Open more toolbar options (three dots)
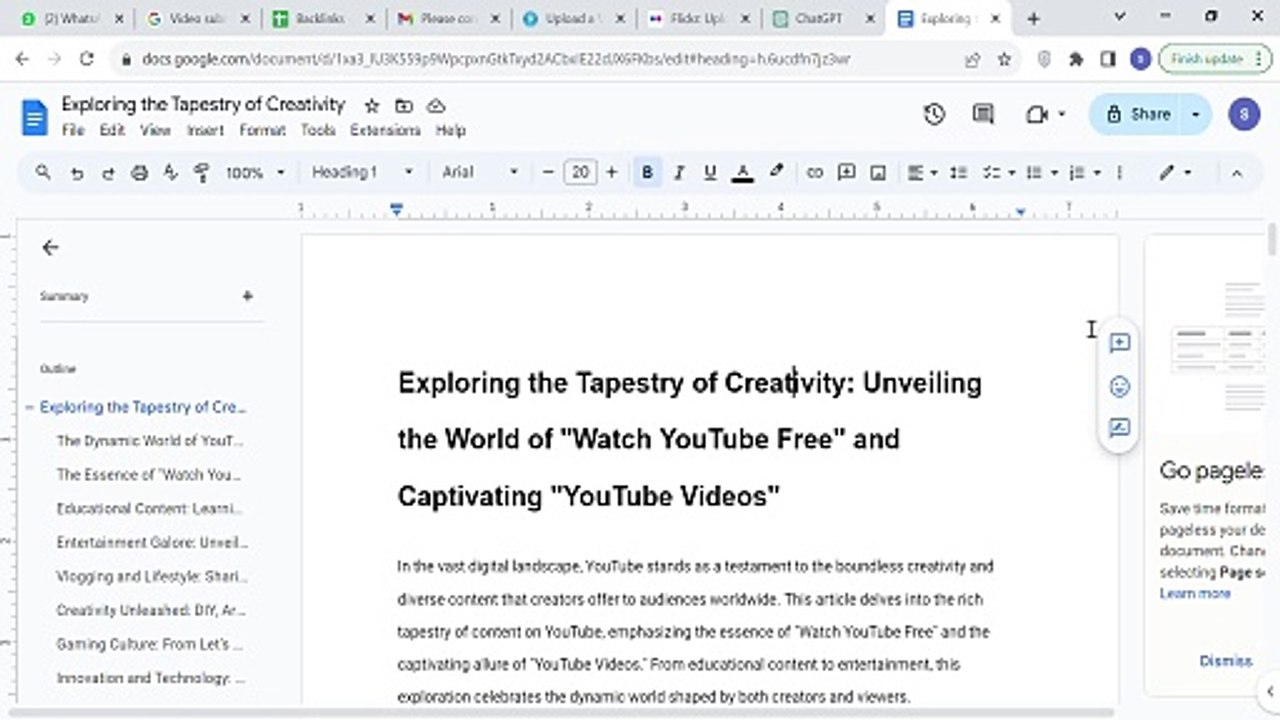The width and height of the screenshot is (1280, 720). tap(1119, 172)
